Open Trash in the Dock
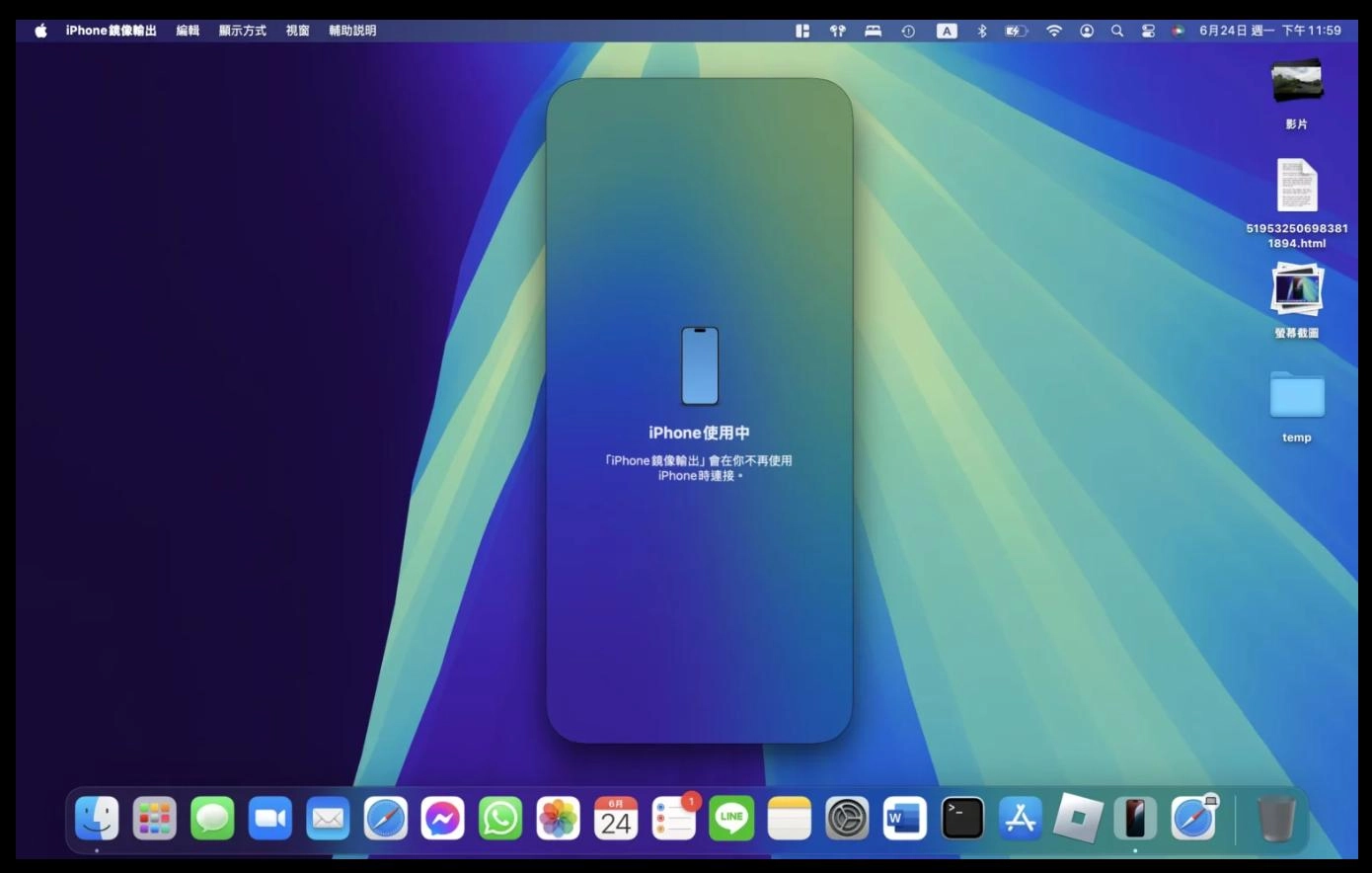 tap(1276, 818)
